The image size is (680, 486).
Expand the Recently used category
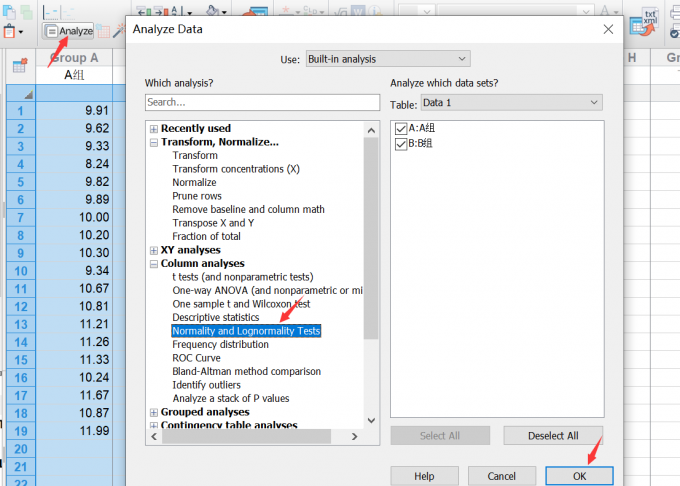point(154,129)
